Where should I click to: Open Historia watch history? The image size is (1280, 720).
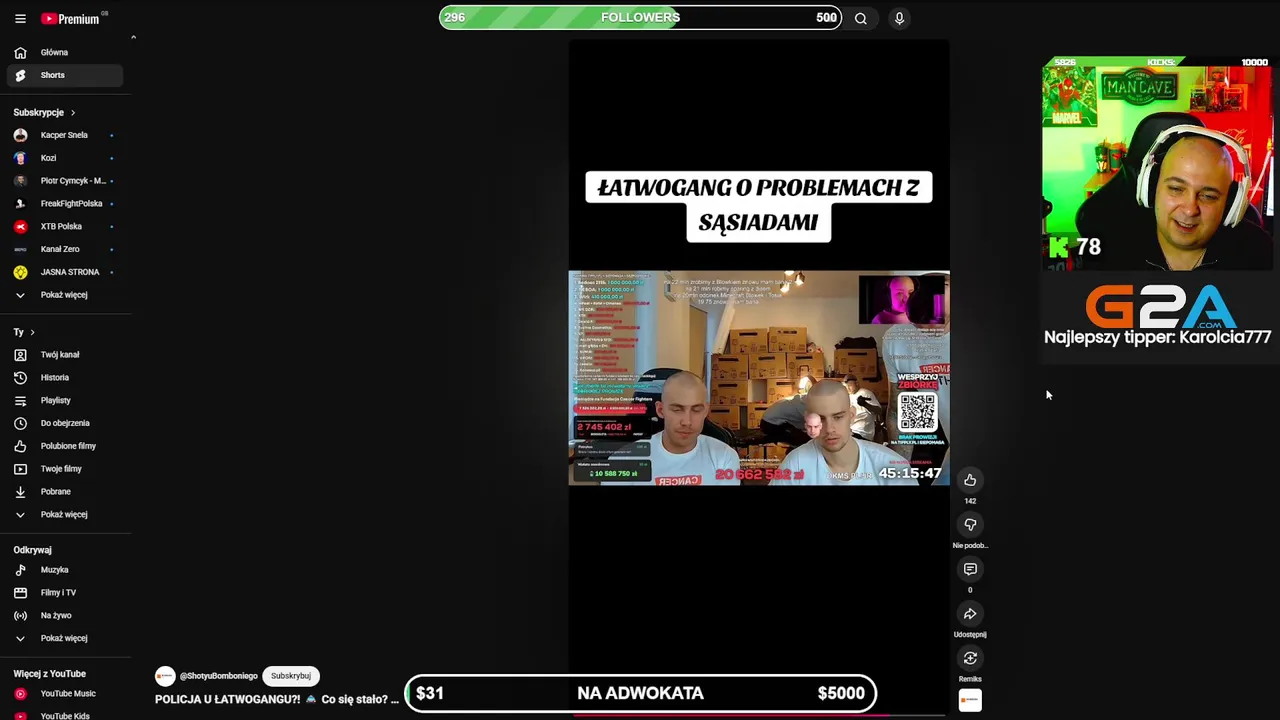[66, 378]
